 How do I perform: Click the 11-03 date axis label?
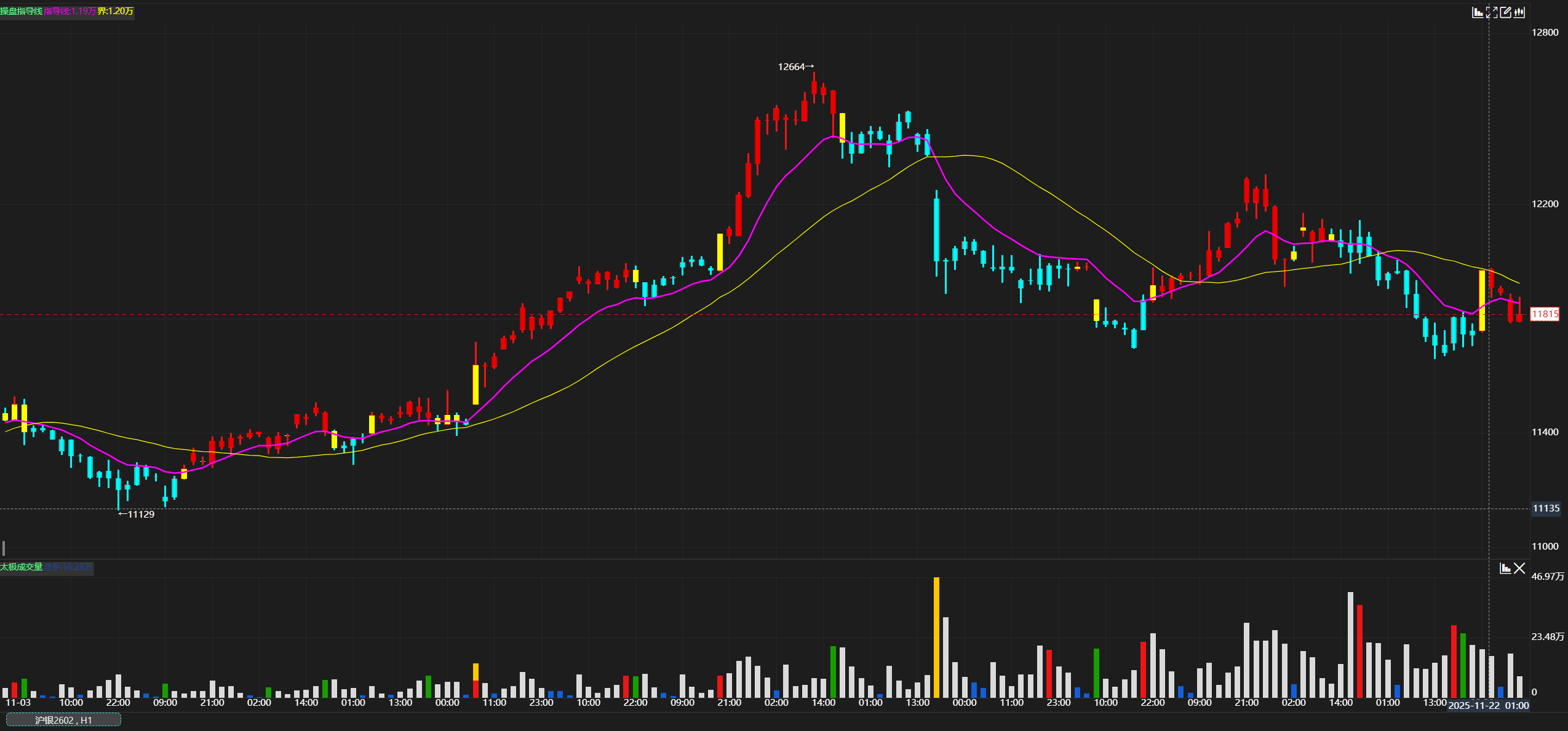click(x=18, y=702)
